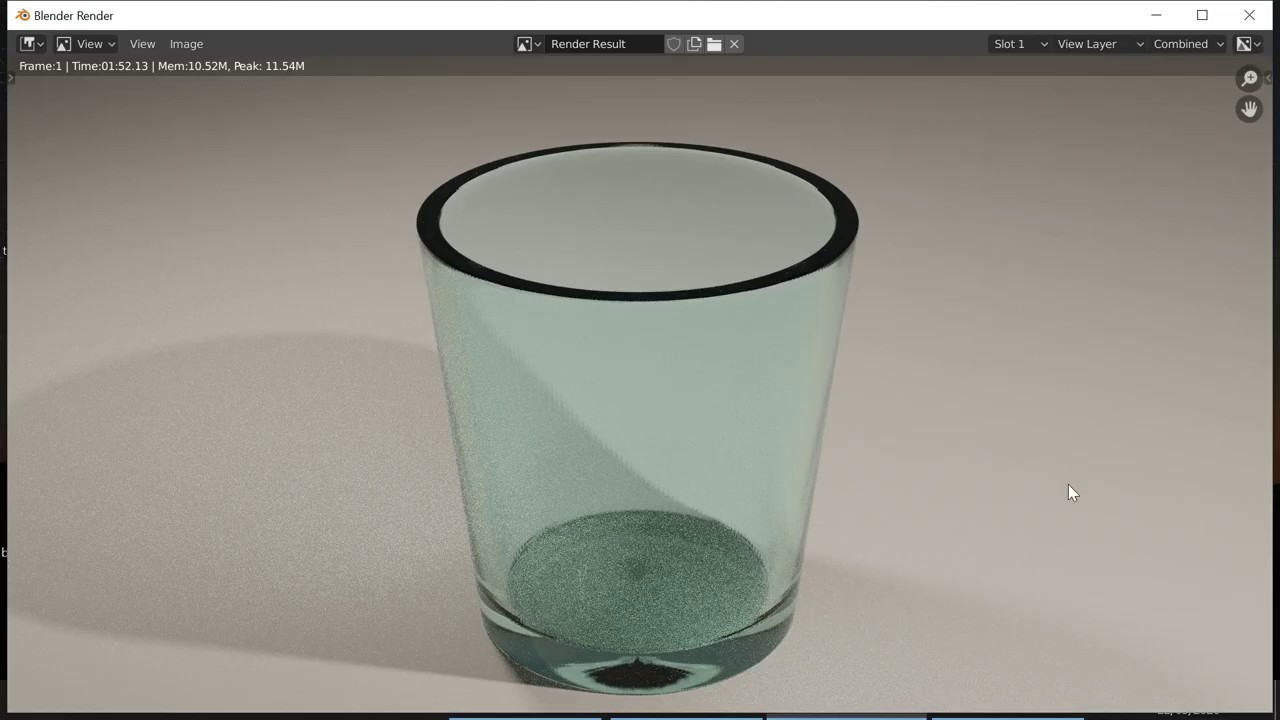
Task: Browse linked images dropdown icon
Action: coord(529,44)
